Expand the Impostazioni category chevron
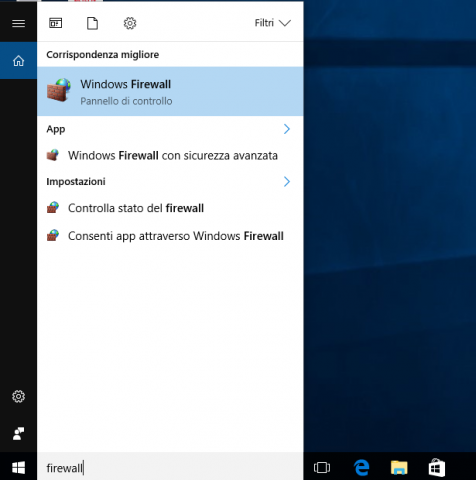 coord(287,182)
